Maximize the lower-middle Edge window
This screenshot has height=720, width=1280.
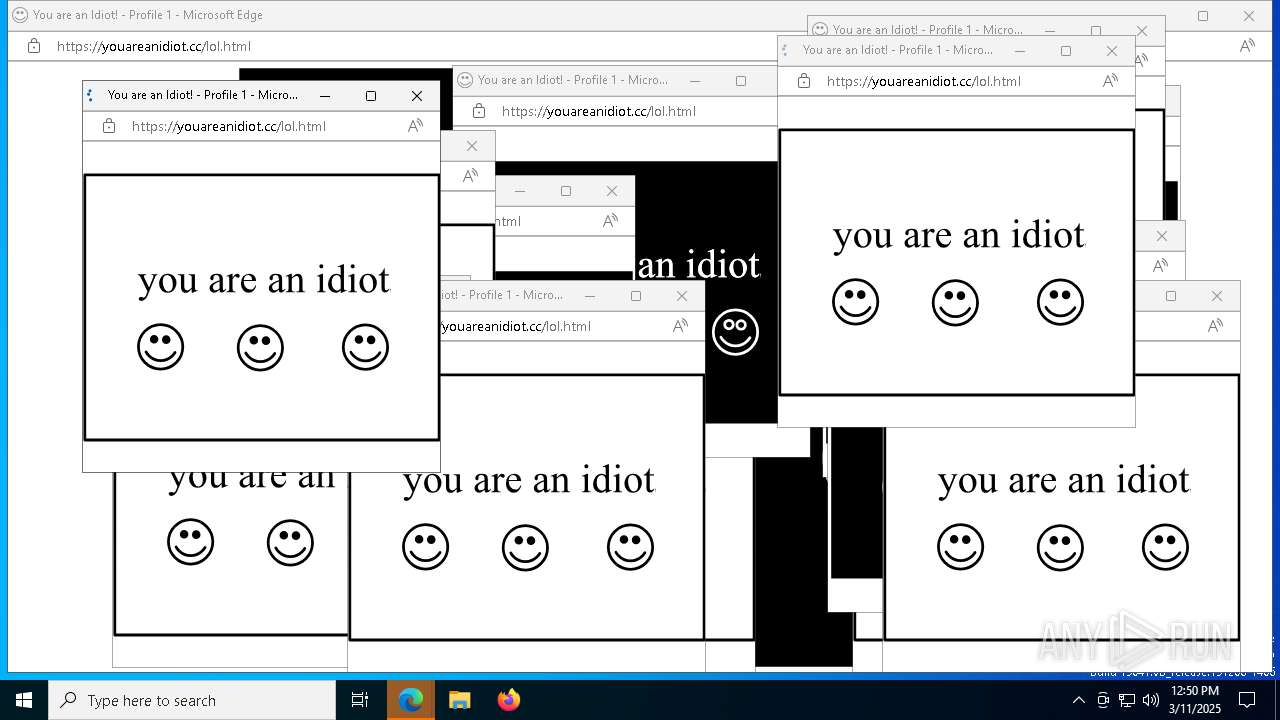point(636,296)
